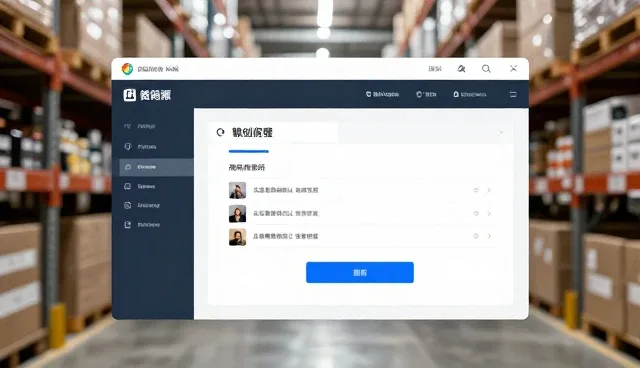640x368 pixels.
Task: Click the document-with-arrow icon in the sidebar
Action: pyautogui.click(x=128, y=225)
